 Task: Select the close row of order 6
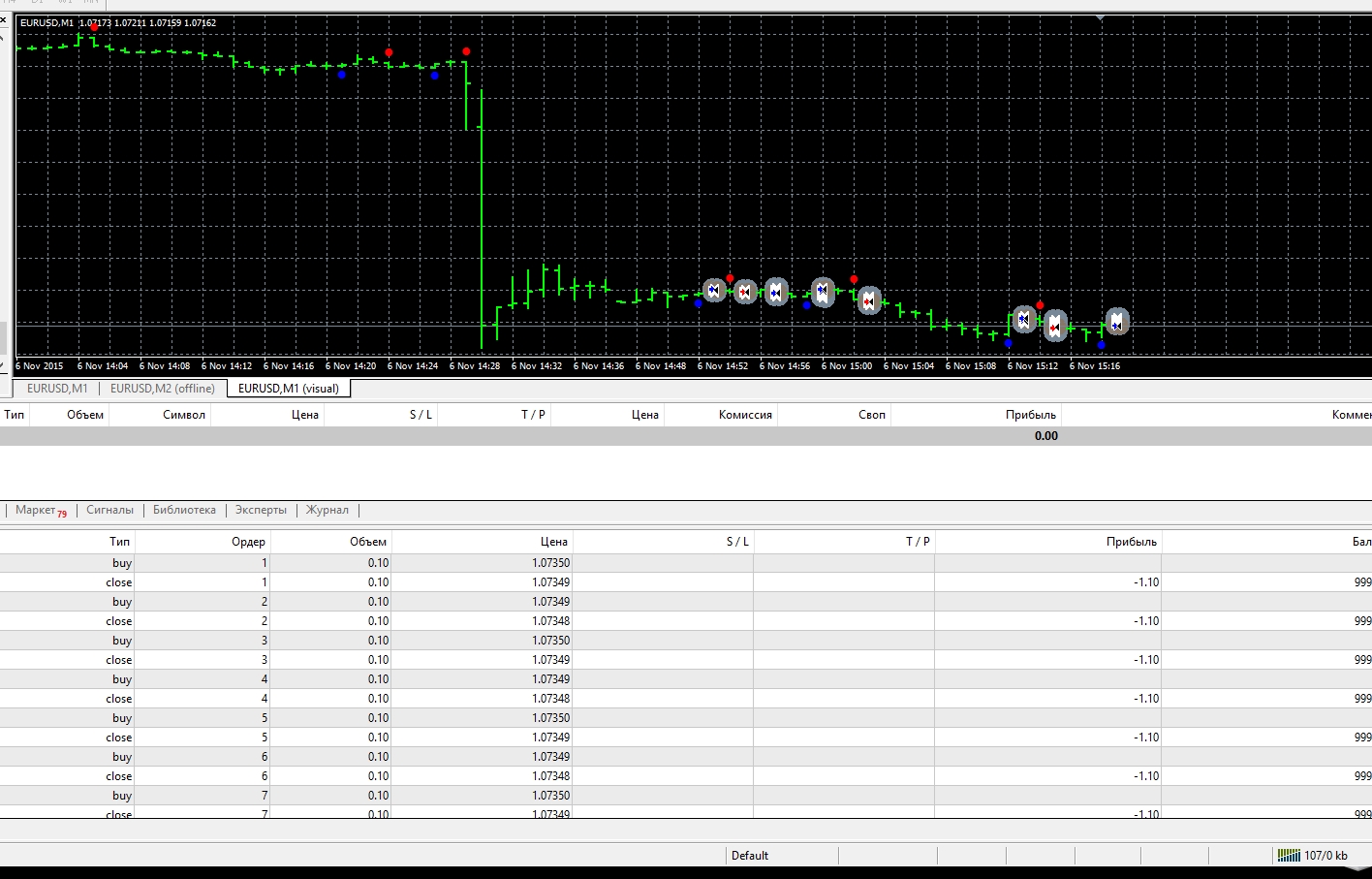click(686, 776)
